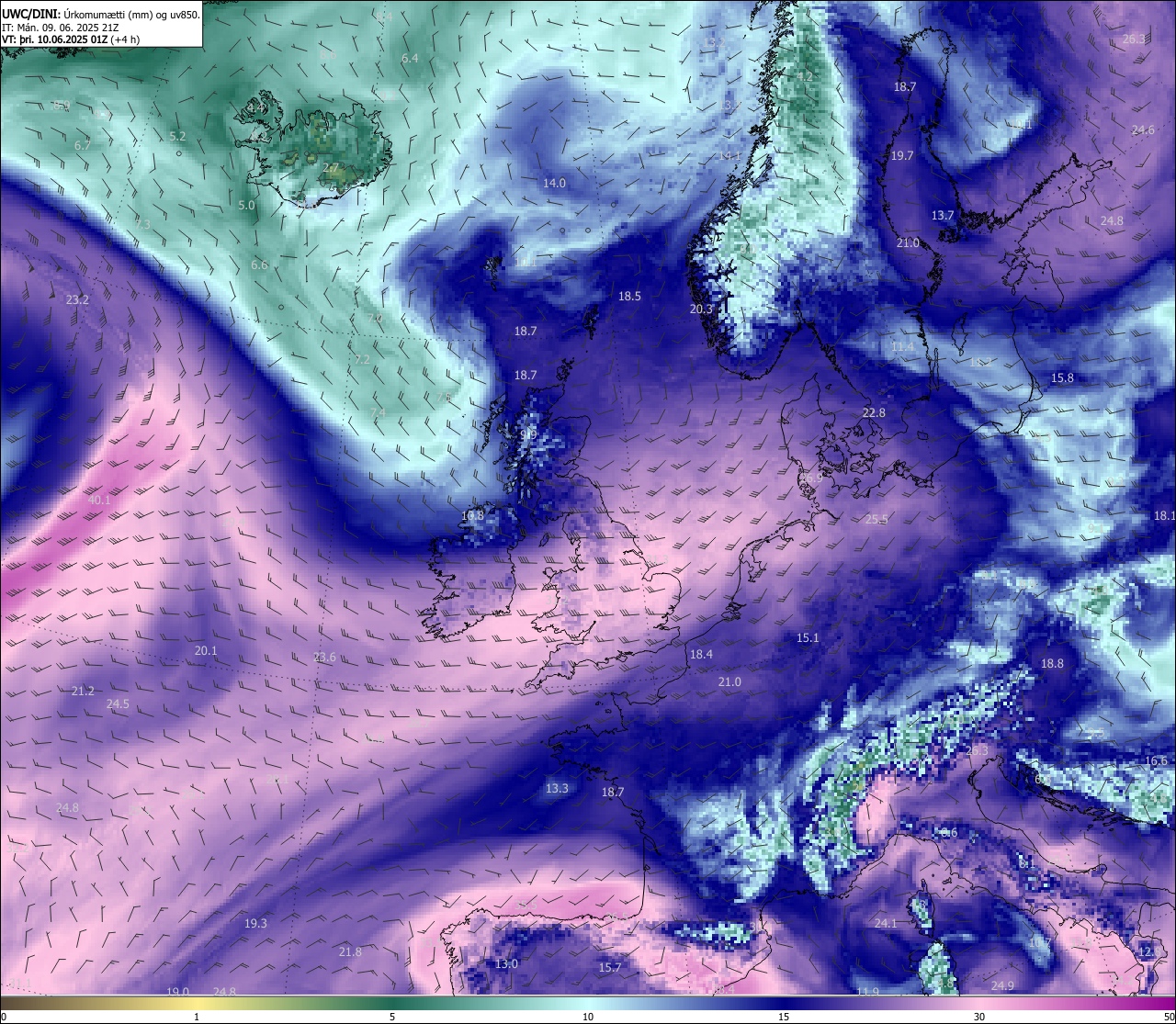Select the 24.1 value label
The height and width of the screenshot is (1024, 1176).
pos(886,923)
